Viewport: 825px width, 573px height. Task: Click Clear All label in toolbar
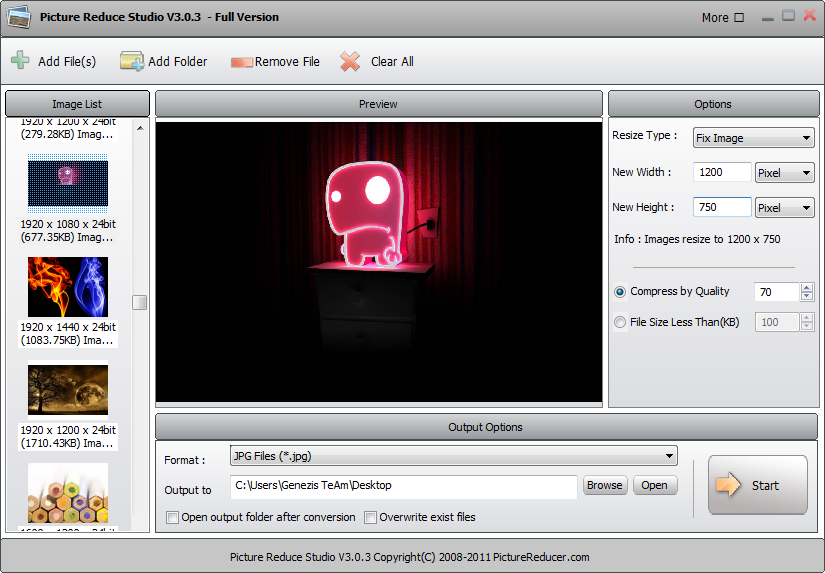(392, 62)
